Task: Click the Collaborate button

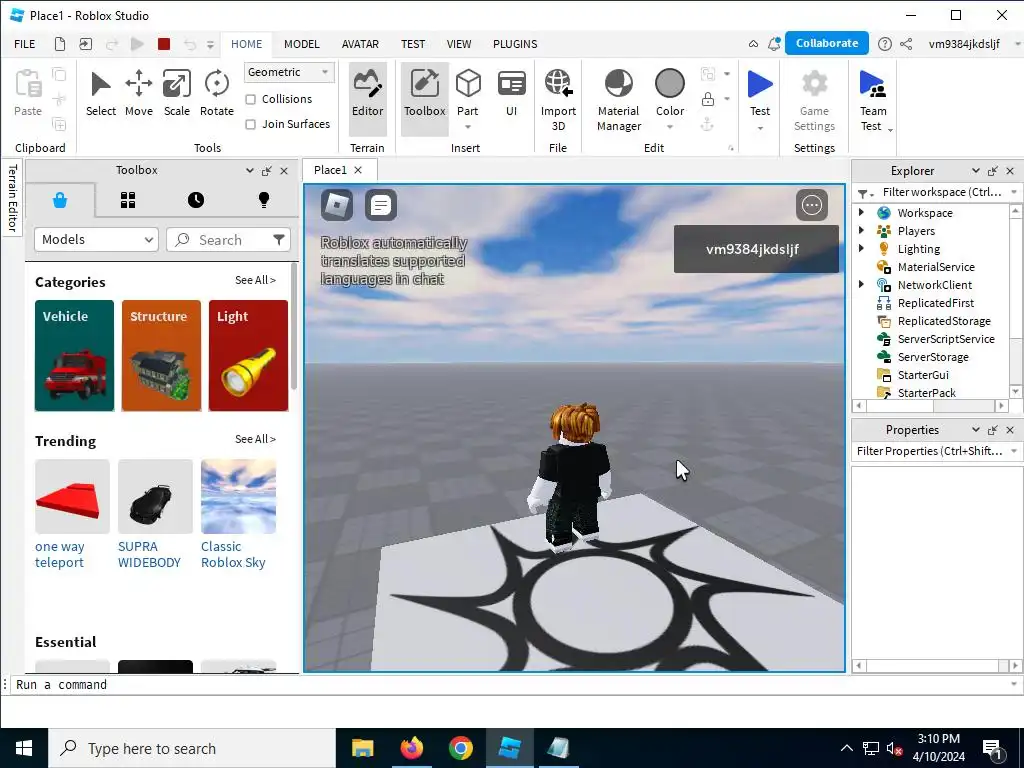Action: tap(827, 43)
